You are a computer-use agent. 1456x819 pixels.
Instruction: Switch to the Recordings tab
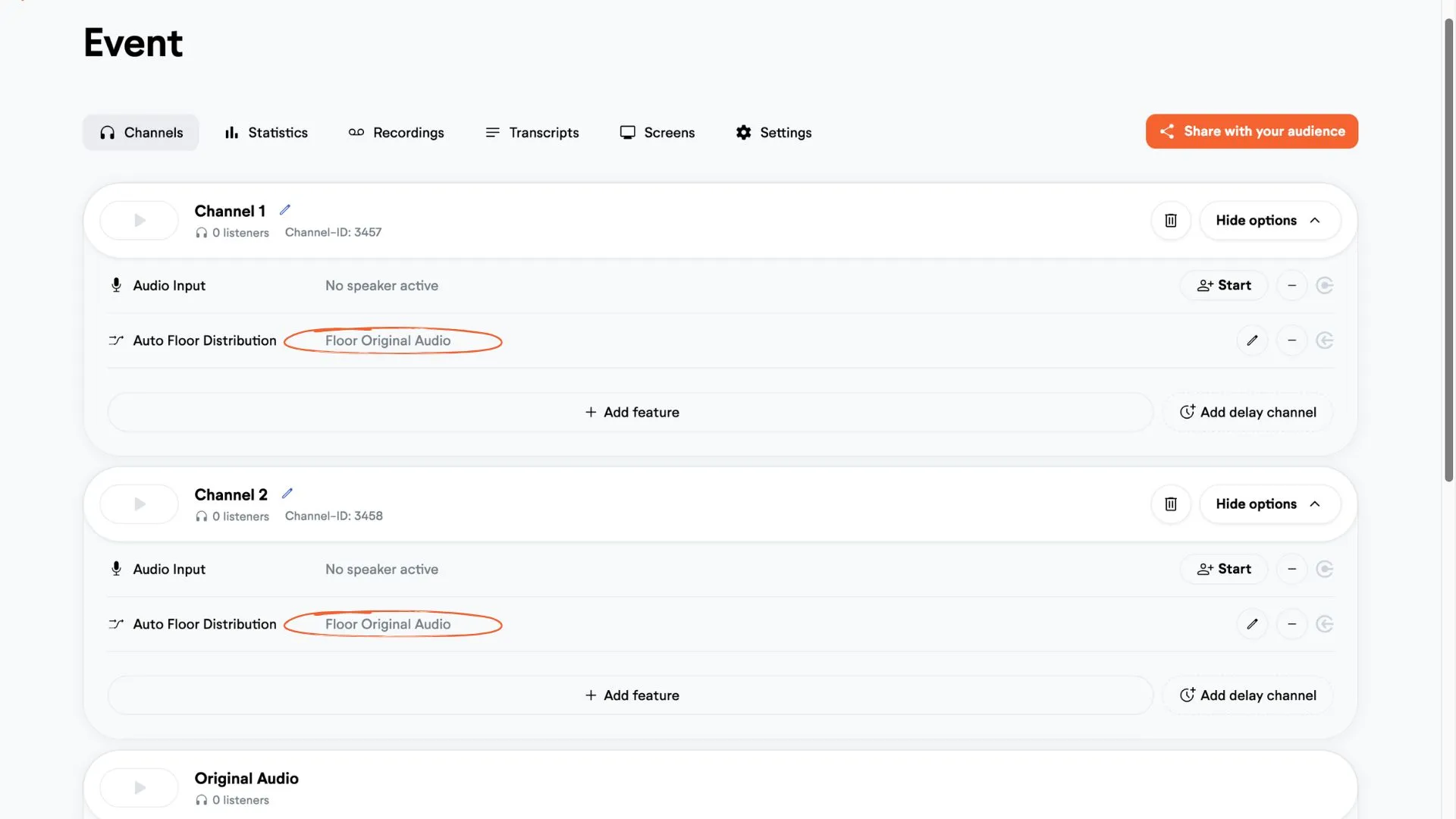tap(397, 133)
